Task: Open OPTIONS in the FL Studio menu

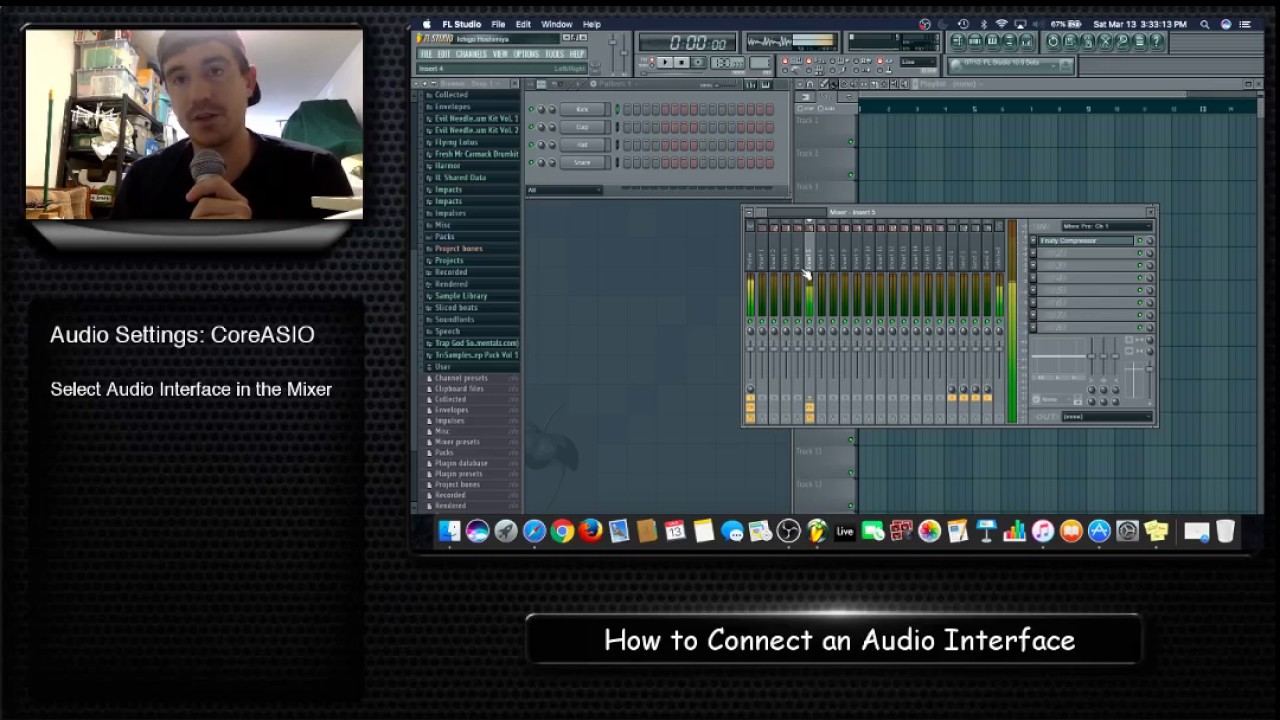Action: [x=527, y=54]
